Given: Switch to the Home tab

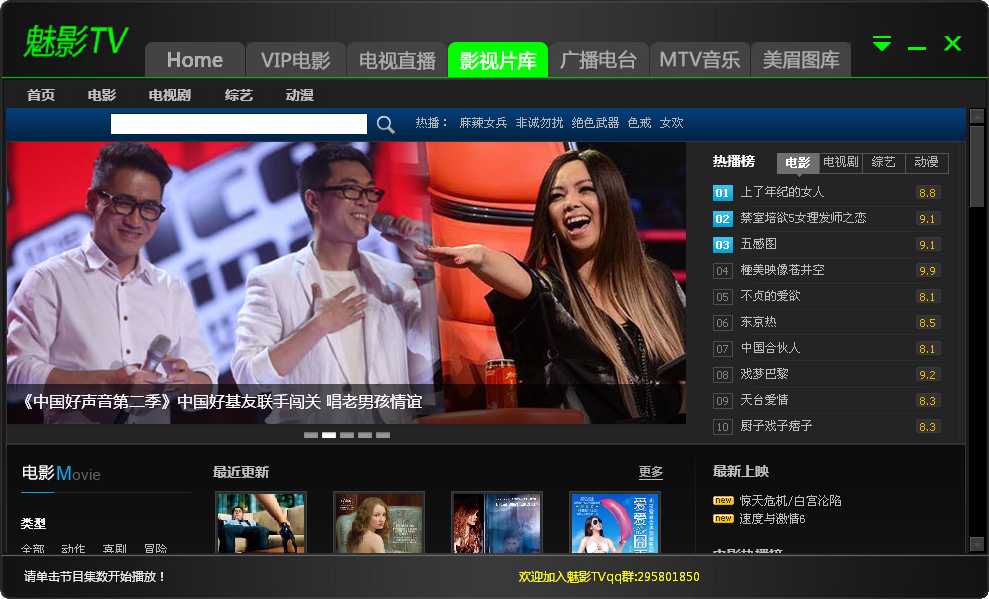Looking at the screenshot, I should [x=195, y=60].
